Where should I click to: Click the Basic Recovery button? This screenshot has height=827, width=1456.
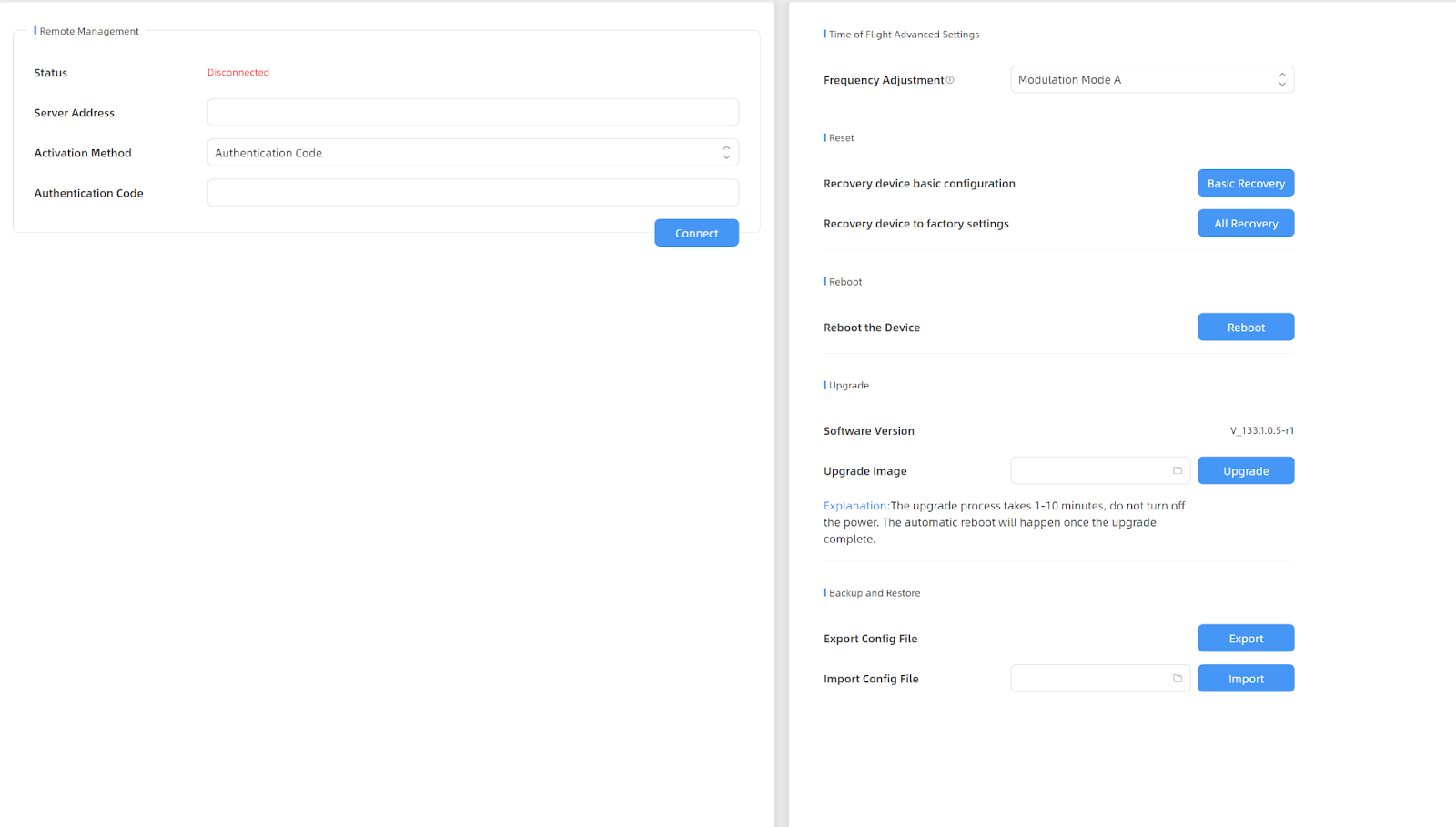coord(1245,184)
